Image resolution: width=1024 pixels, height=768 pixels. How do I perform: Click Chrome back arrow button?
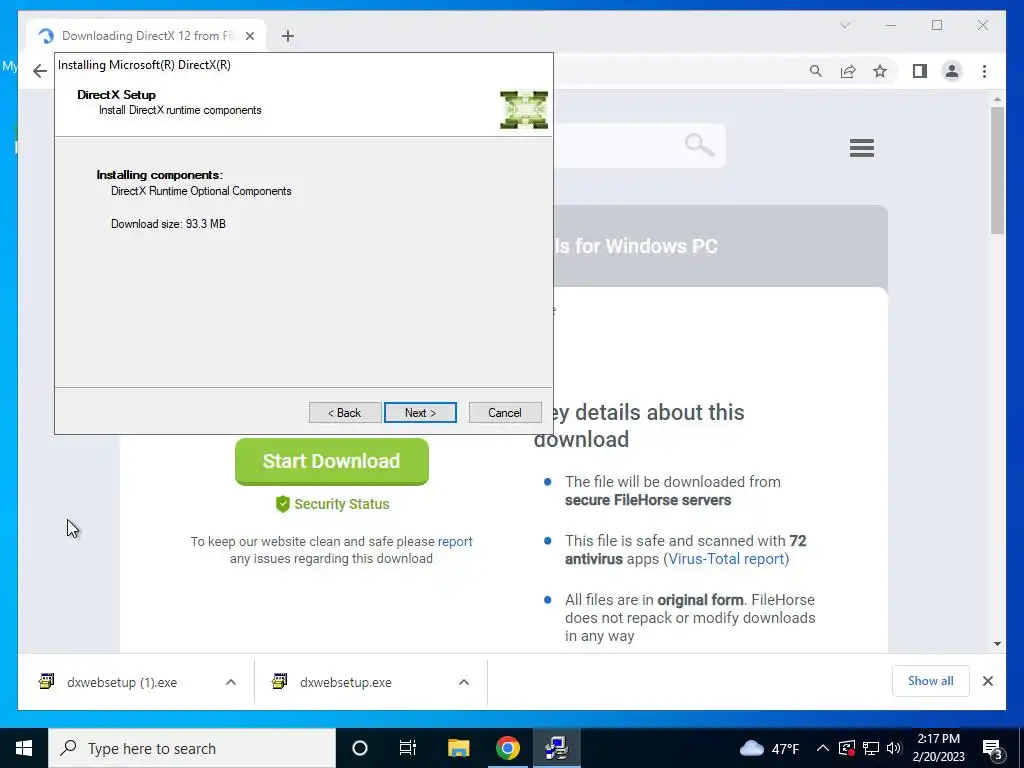(x=40, y=71)
